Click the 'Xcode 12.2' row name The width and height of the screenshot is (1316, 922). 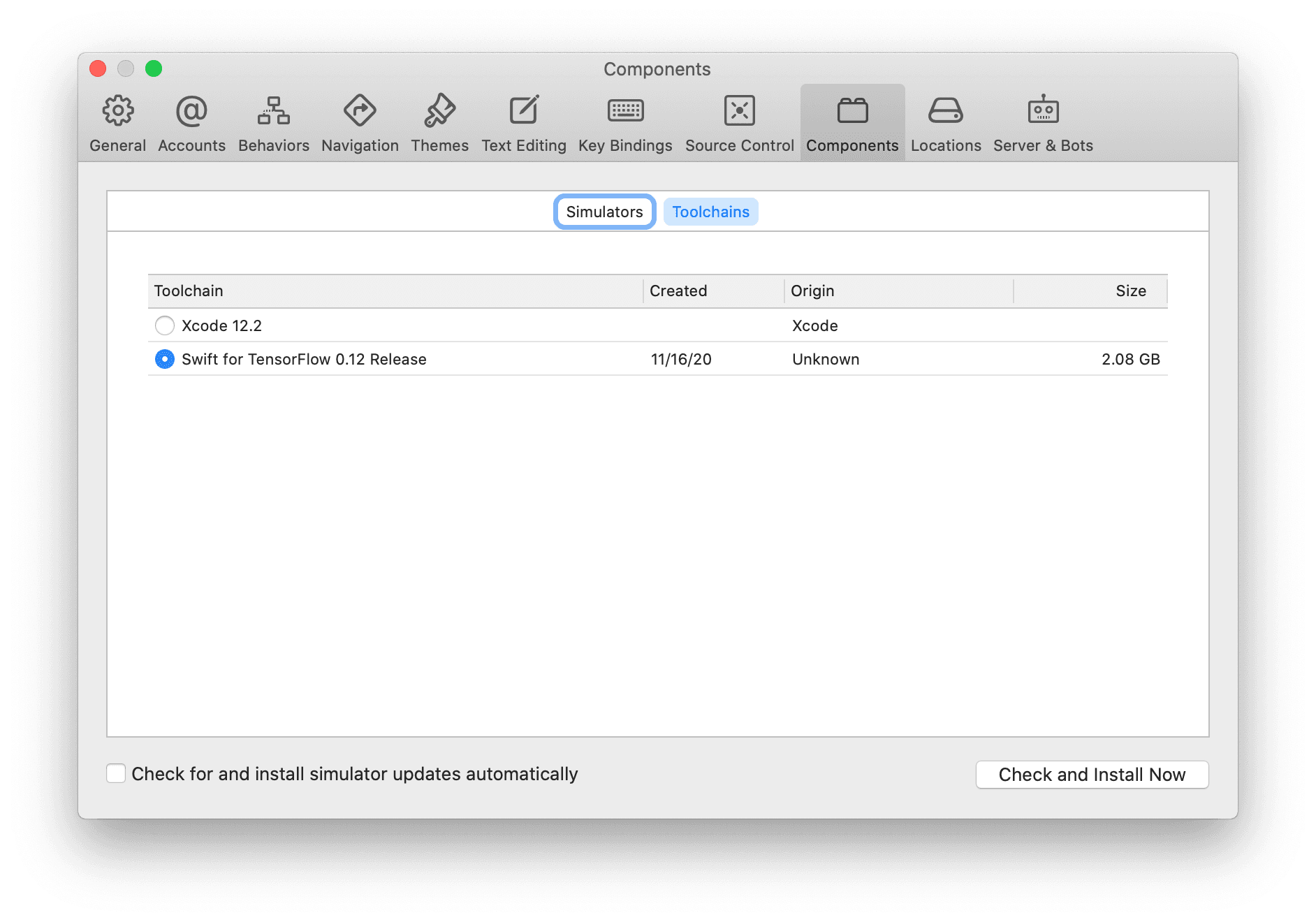pyautogui.click(x=221, y=325)
